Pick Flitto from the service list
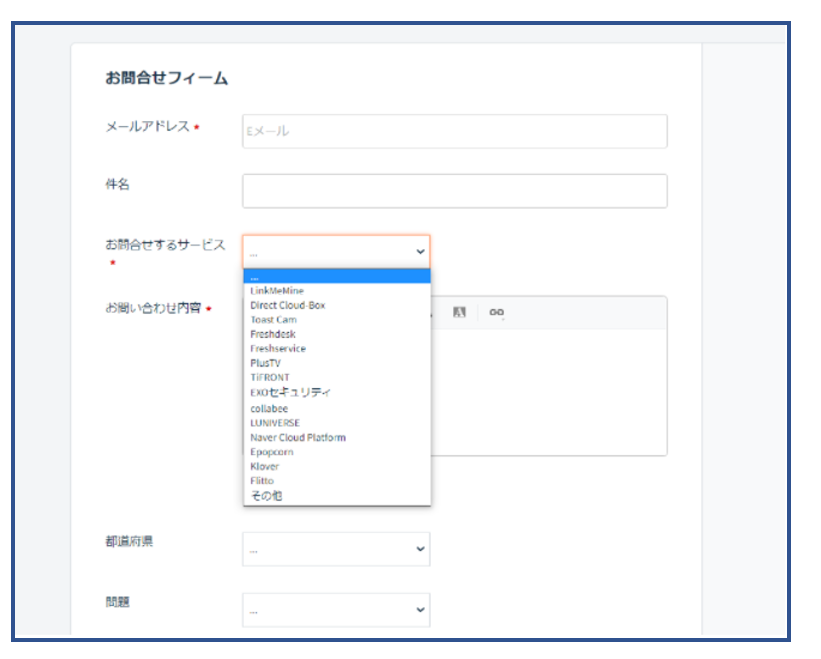Screen dimensions: 821x659 coord(337,481)
